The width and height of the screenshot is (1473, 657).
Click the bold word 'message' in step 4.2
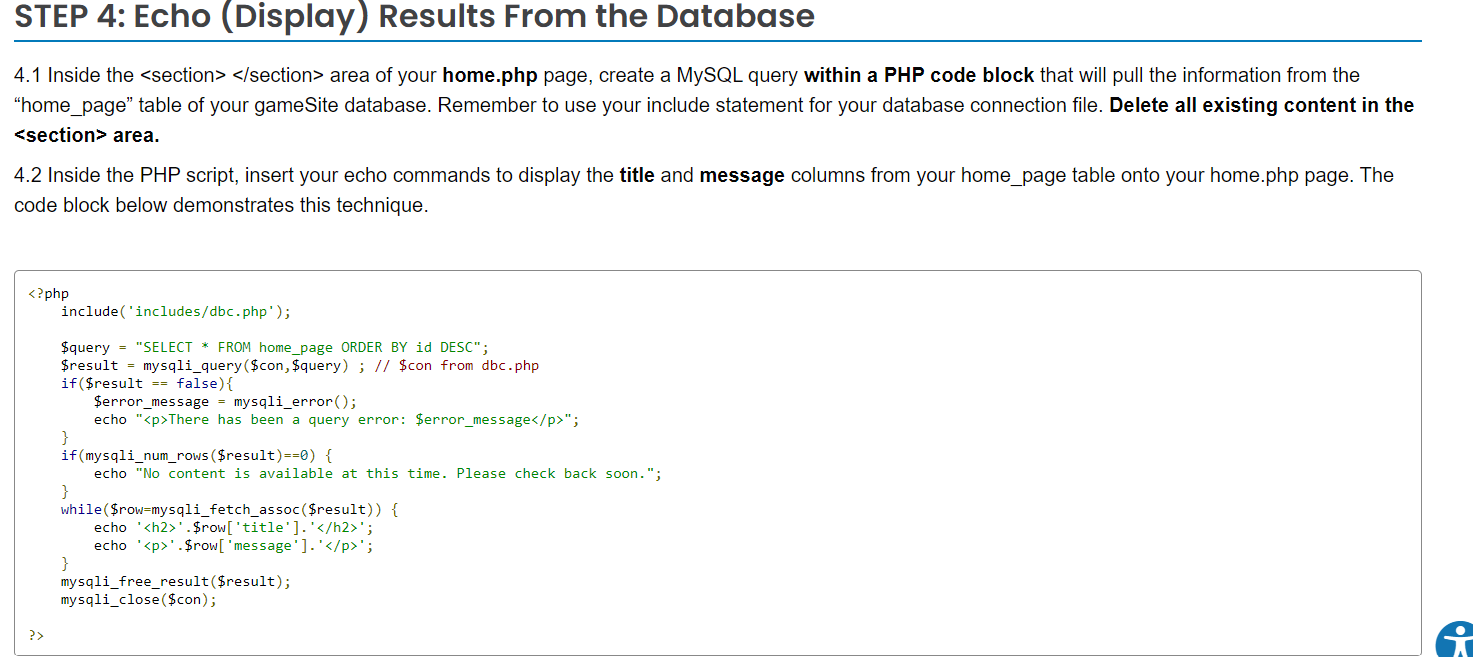click(x=742, y=176)
